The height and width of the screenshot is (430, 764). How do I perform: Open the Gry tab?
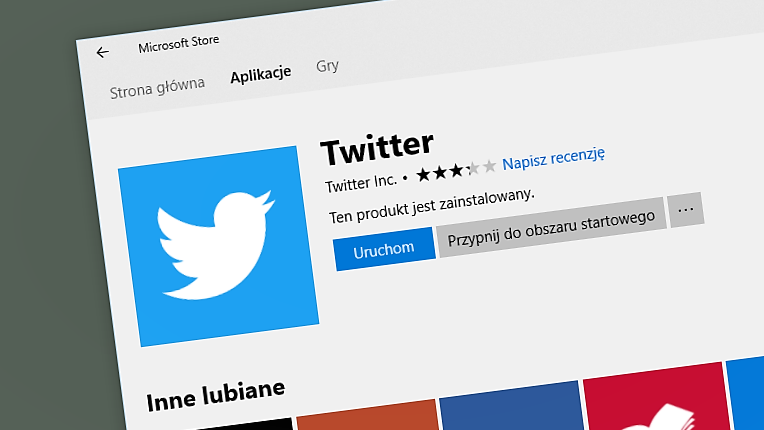tap(327, 65)
